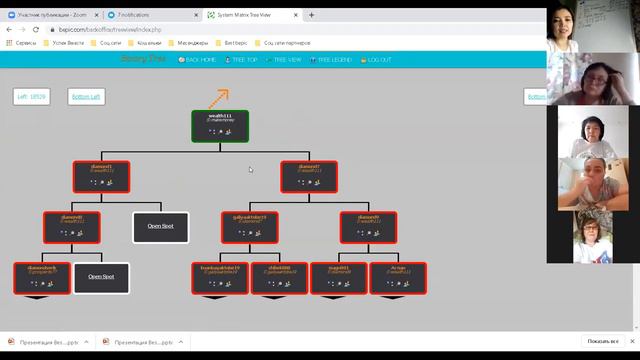Viewport: 640px width, 360px height.
Task: Go back with browser back arrow
Action: coord(9,29)
